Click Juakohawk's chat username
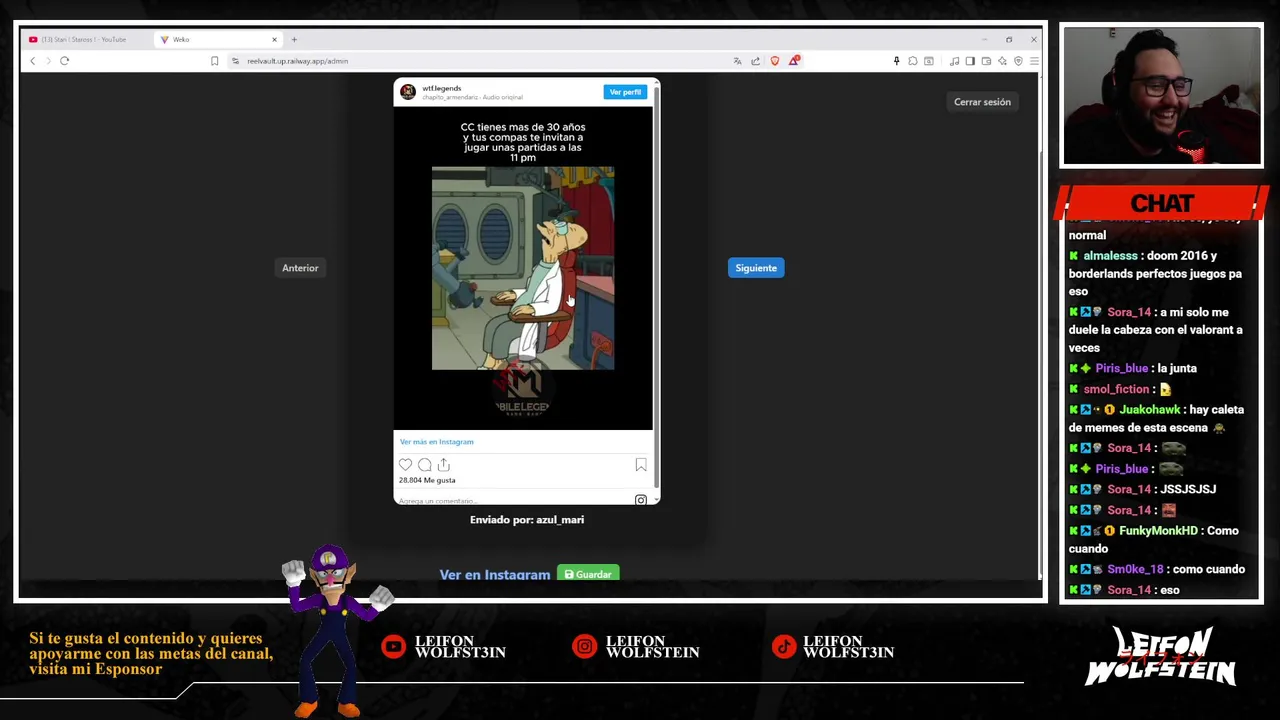This screenshot has height=720, width=1280. click(1150, 410)
